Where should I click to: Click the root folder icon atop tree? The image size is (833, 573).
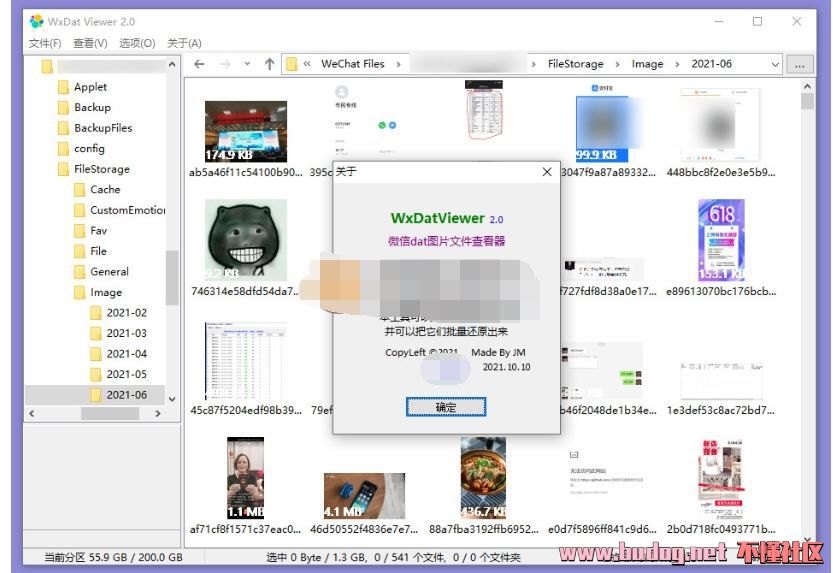pos(47,66)
